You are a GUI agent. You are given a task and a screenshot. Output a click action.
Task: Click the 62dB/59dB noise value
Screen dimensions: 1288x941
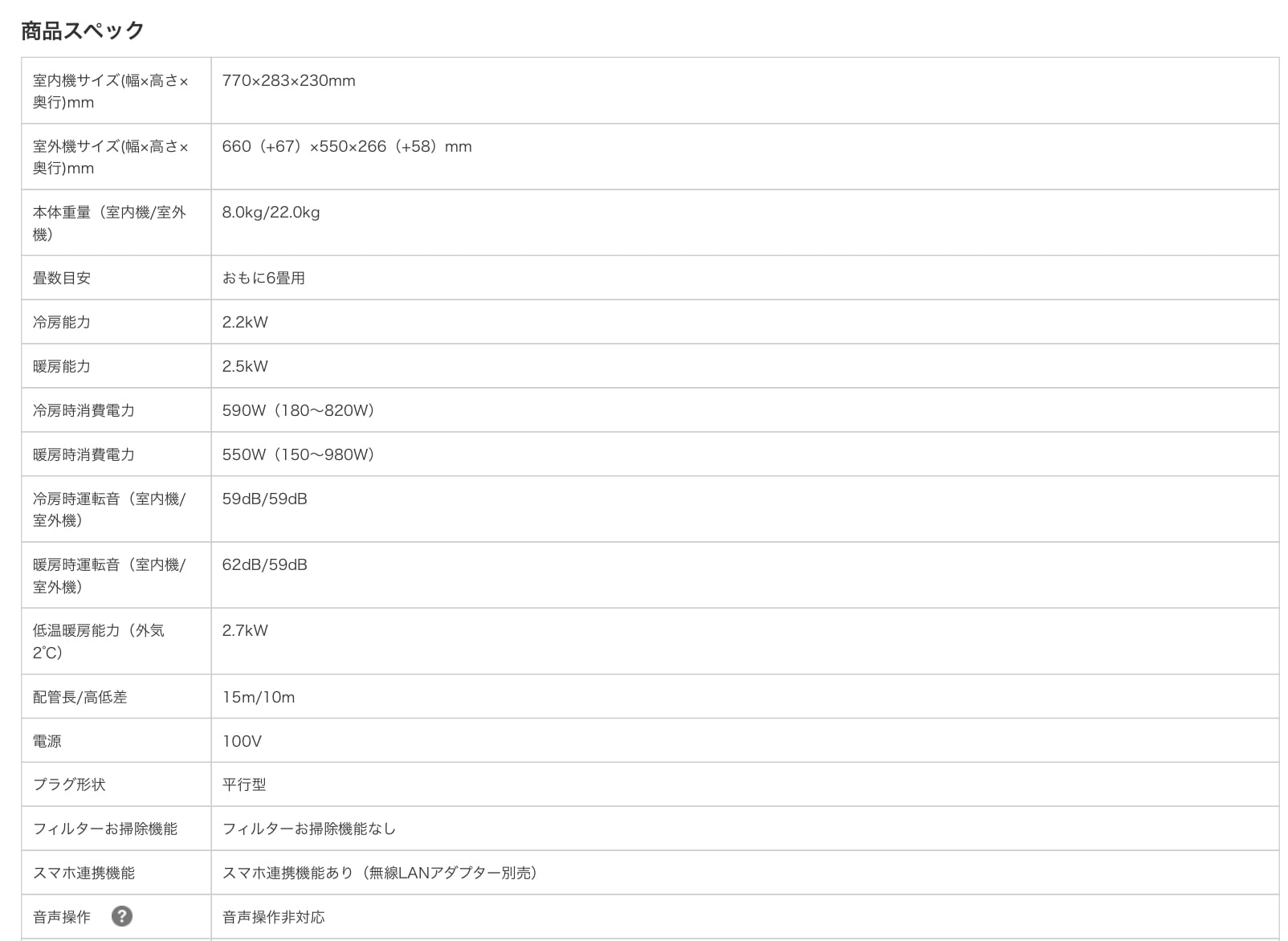coord(264,564)
